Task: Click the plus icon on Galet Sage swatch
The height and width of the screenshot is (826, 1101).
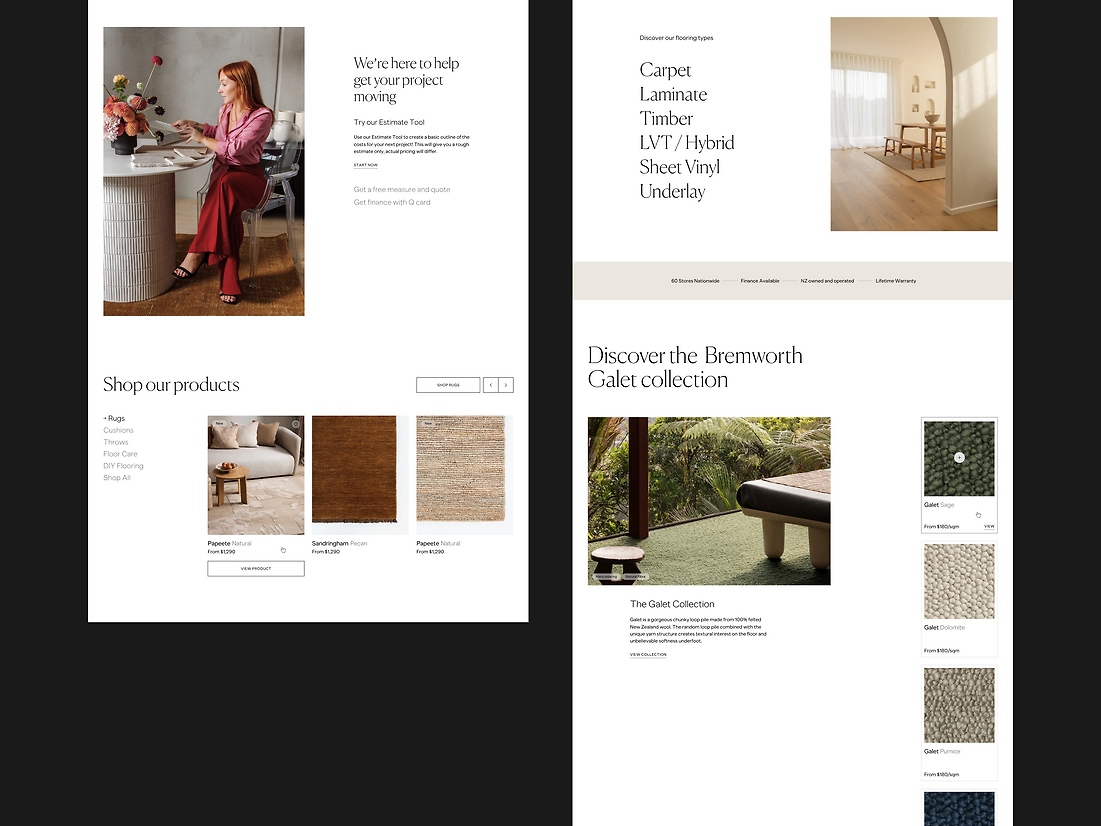Action: pyautogui.click(x=959, y=457)
